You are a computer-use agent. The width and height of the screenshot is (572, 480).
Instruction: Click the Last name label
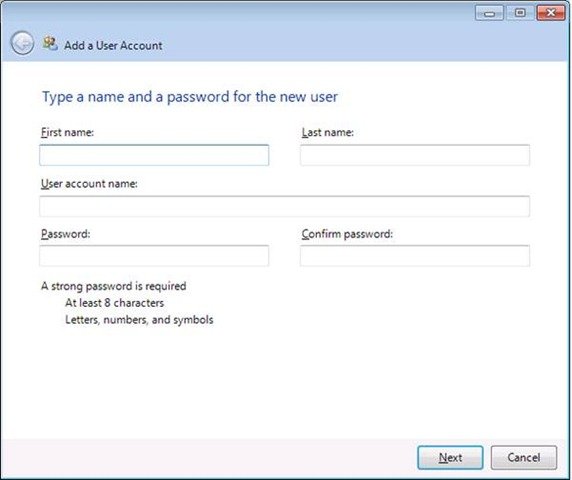pyautogui.click(x=328, y=132)
